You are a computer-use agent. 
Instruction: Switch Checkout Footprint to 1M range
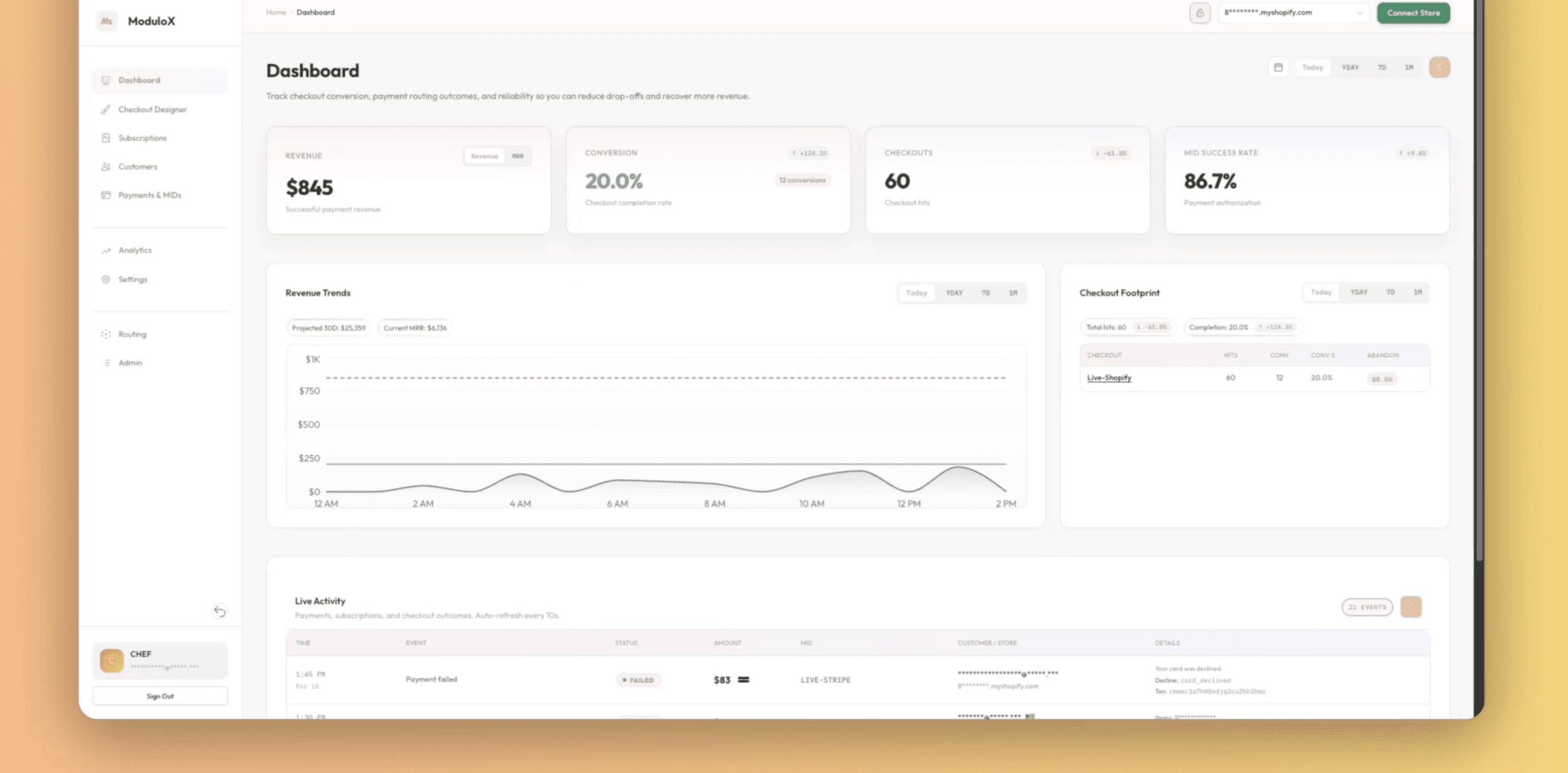pyautogui.click(x=1418, y=292)
